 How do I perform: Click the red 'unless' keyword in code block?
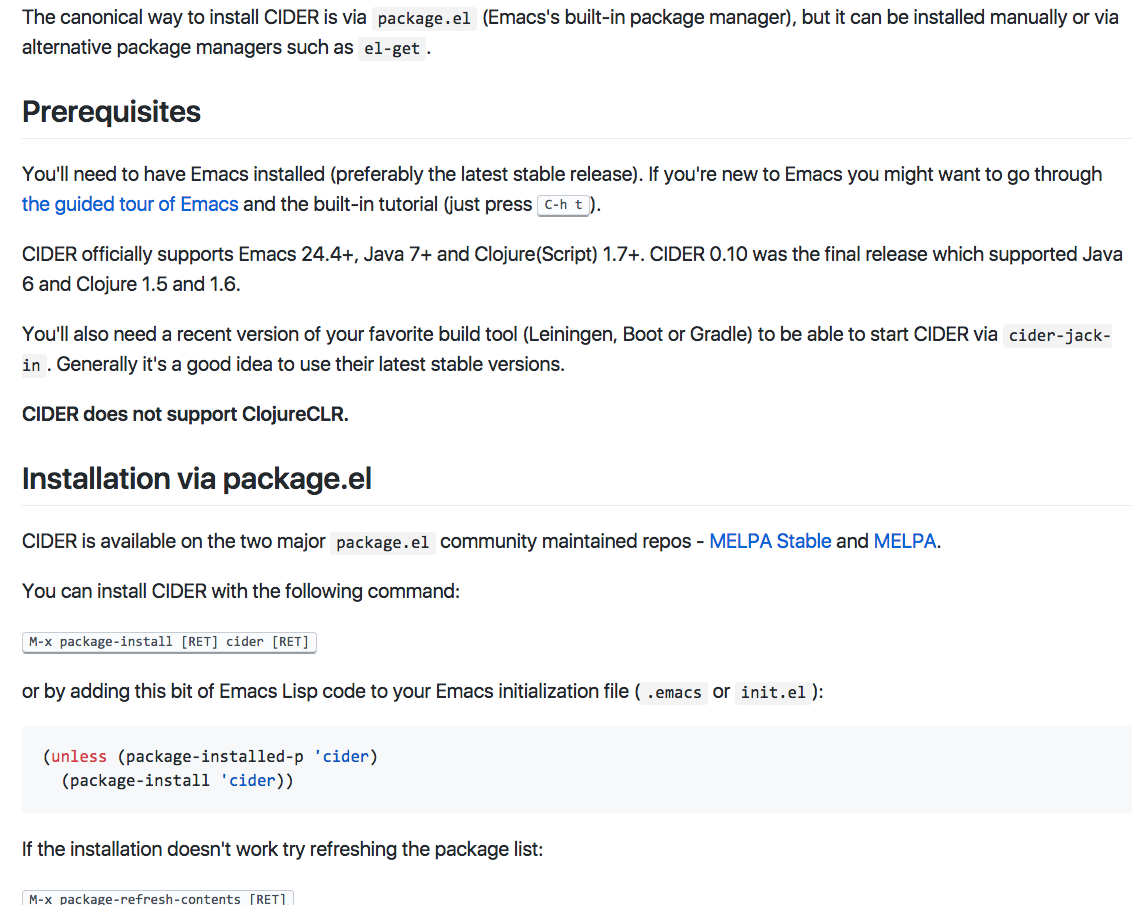pos(79,756)
